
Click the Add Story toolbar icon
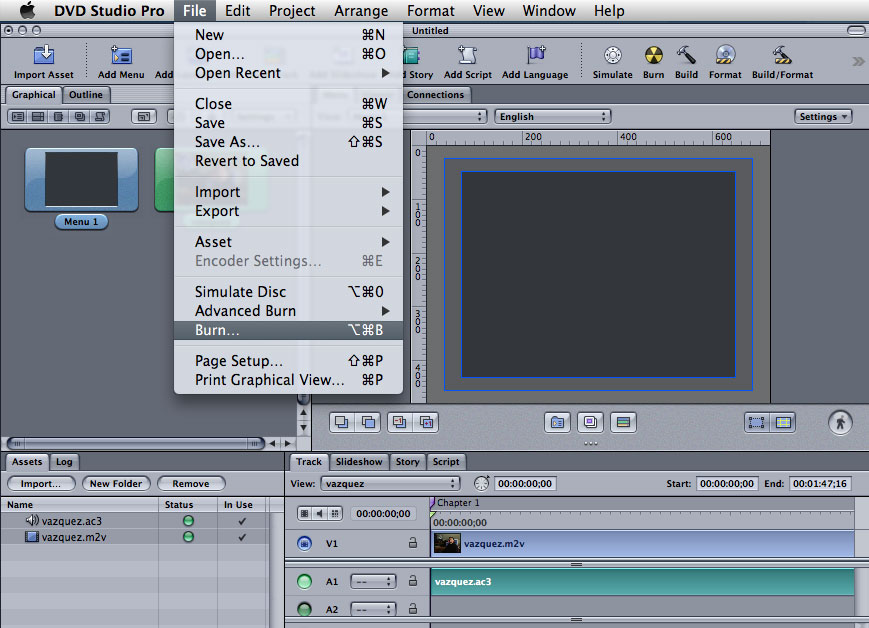(413, 55)
